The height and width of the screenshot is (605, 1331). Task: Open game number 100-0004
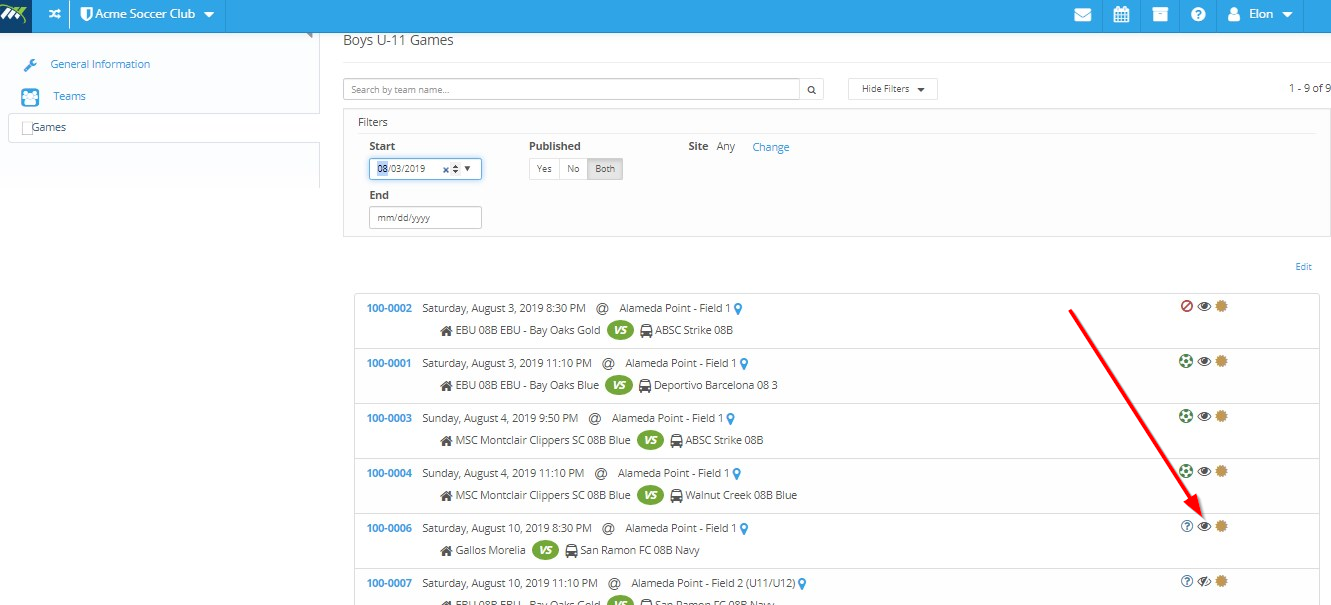[x=389, y=473]
